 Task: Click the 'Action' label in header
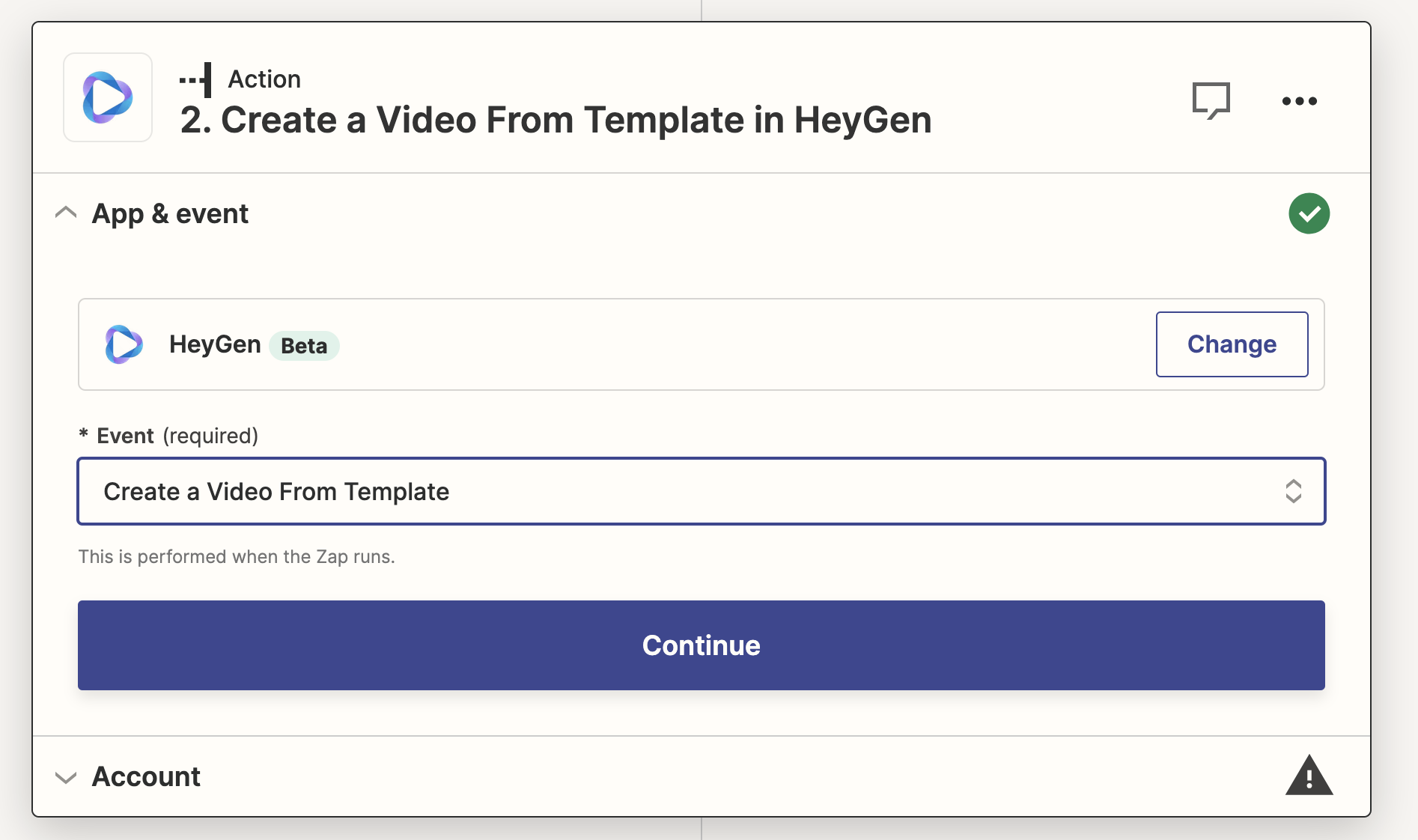click(264, 79)
